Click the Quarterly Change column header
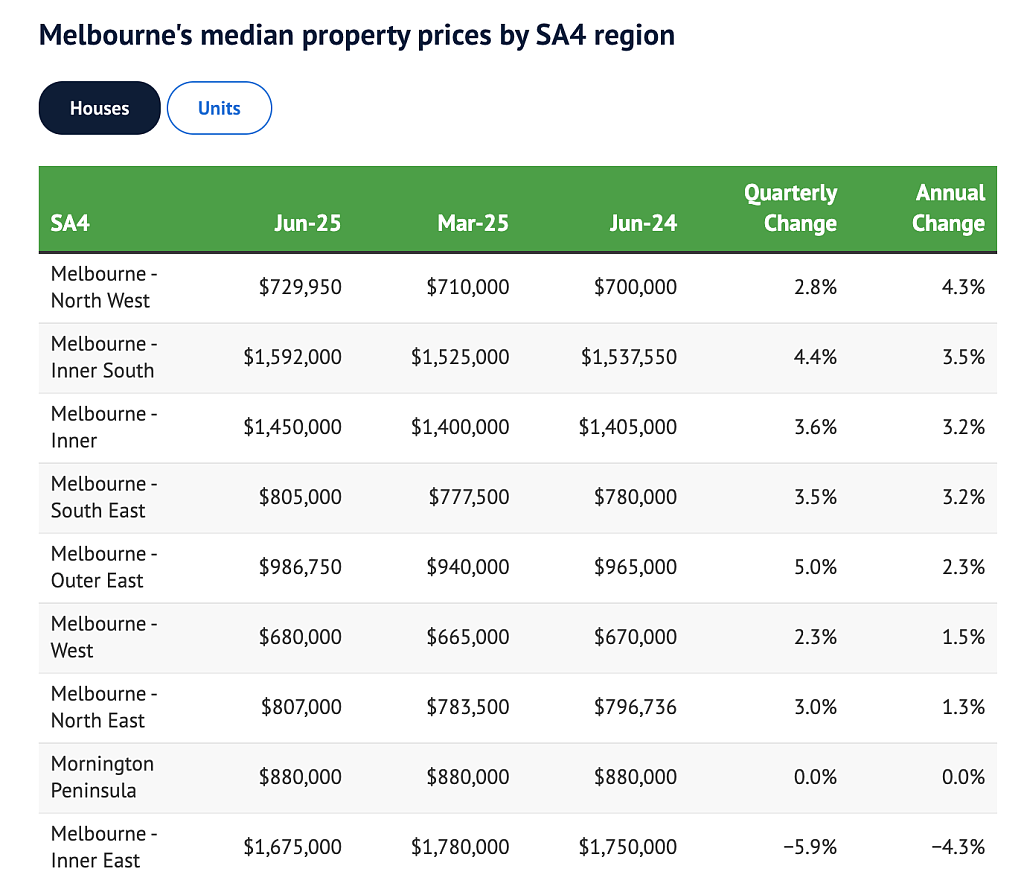The height and width of the screenshot is (895, 1024). tap(790, 208)
